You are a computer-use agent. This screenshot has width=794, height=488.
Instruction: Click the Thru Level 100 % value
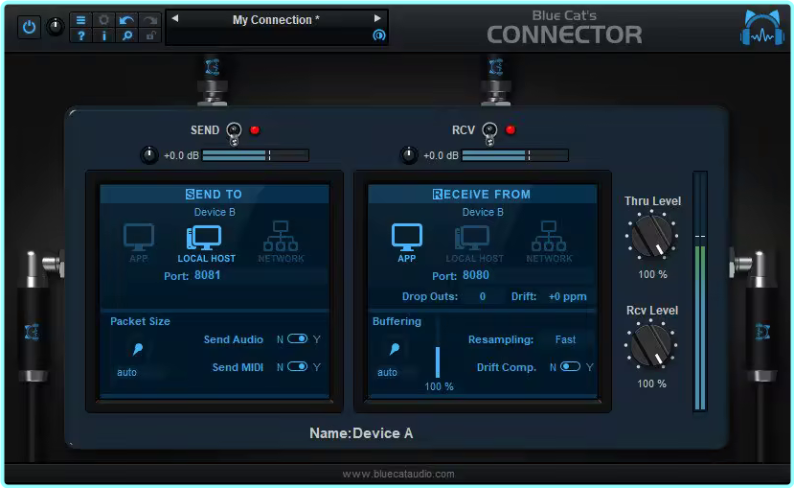tap(652, 274)
